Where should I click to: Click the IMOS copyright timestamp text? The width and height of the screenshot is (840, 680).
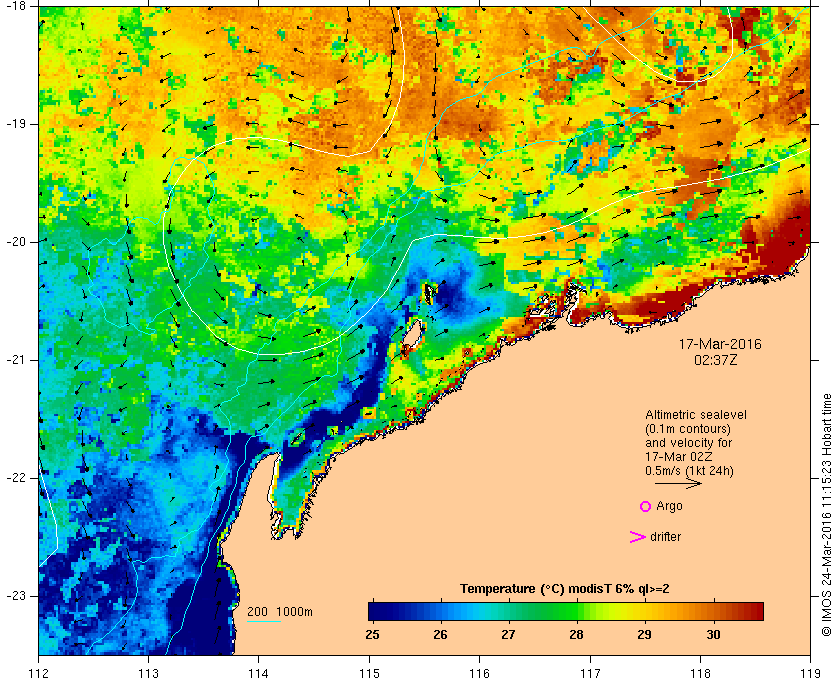click(826, 515)
